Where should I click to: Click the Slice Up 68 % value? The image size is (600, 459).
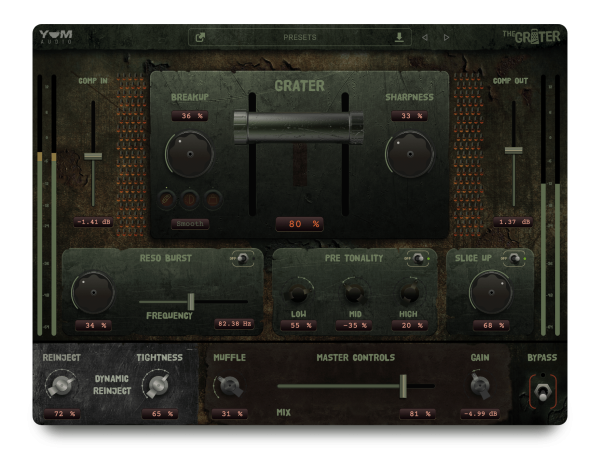click(491, 326)
